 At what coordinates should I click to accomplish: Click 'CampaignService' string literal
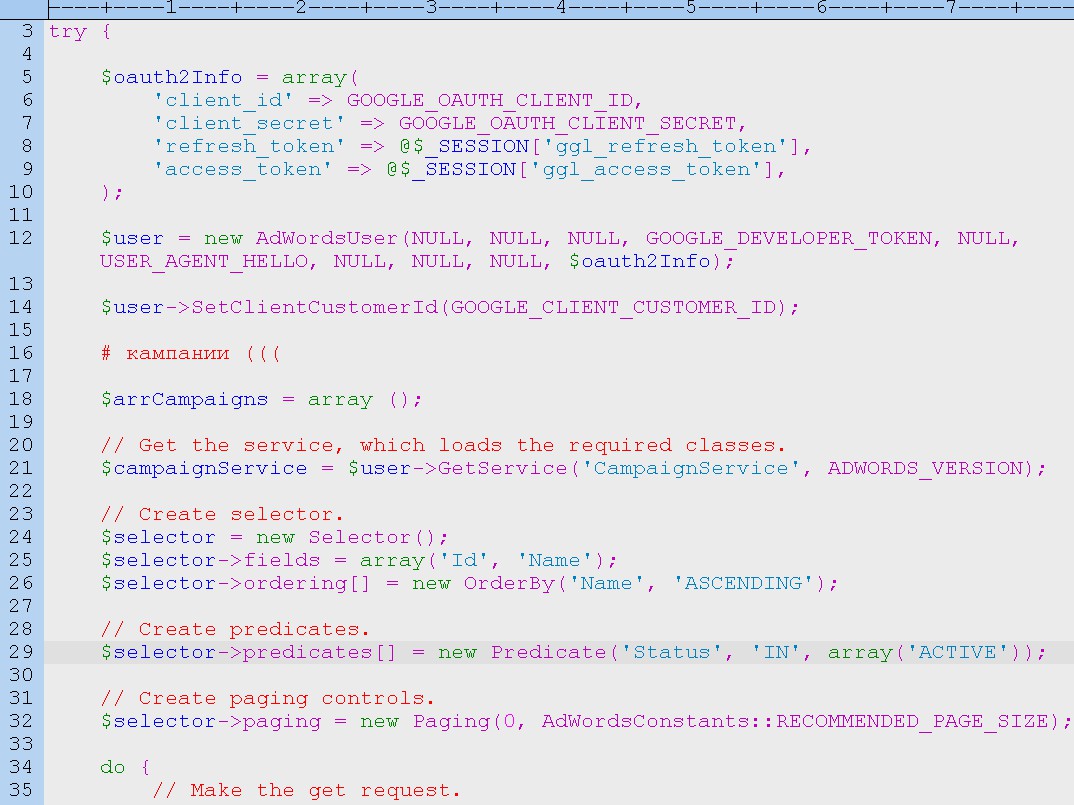pos(690,469)
